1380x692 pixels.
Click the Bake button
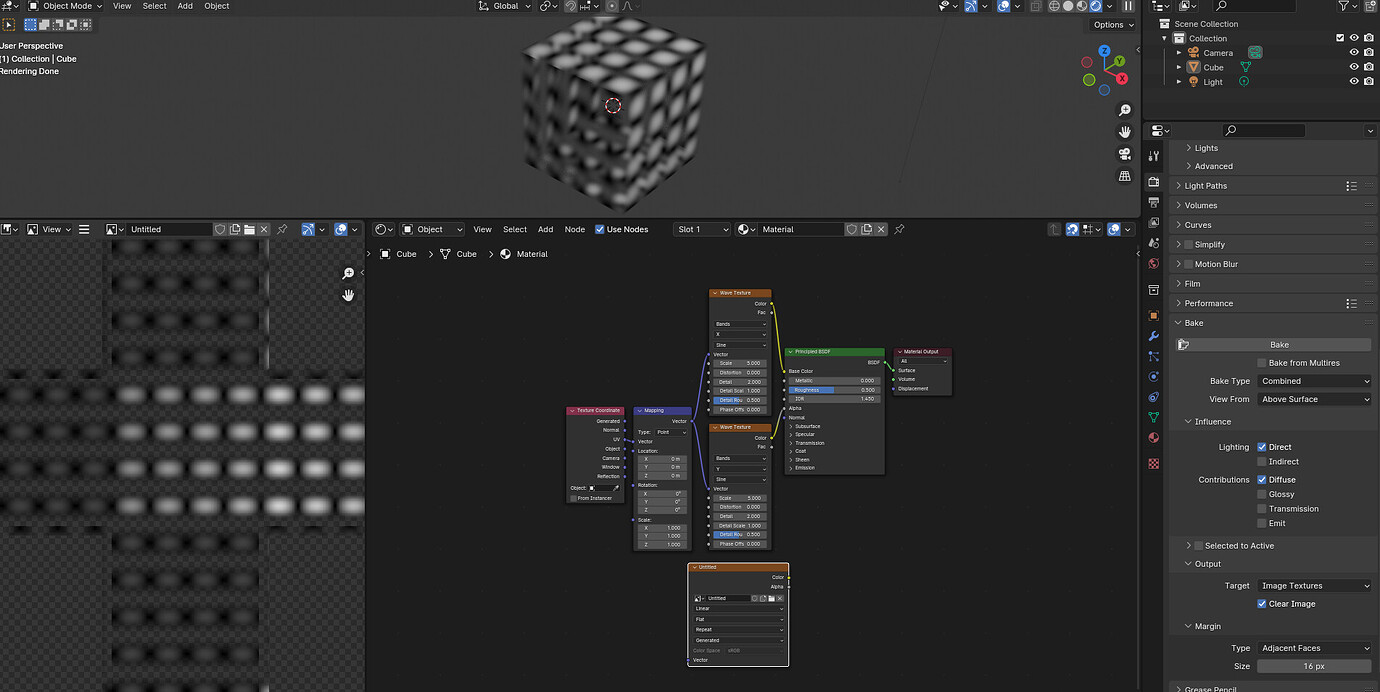tap(1279, 344)
